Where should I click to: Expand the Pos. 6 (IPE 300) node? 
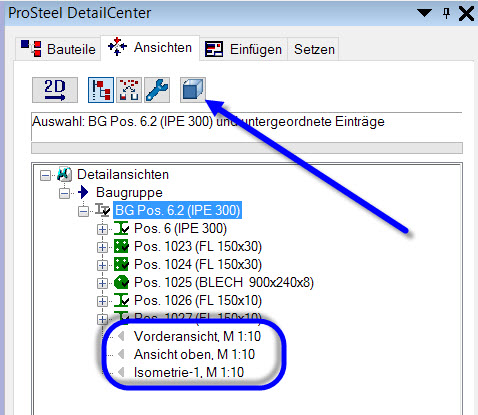[102, 229]
